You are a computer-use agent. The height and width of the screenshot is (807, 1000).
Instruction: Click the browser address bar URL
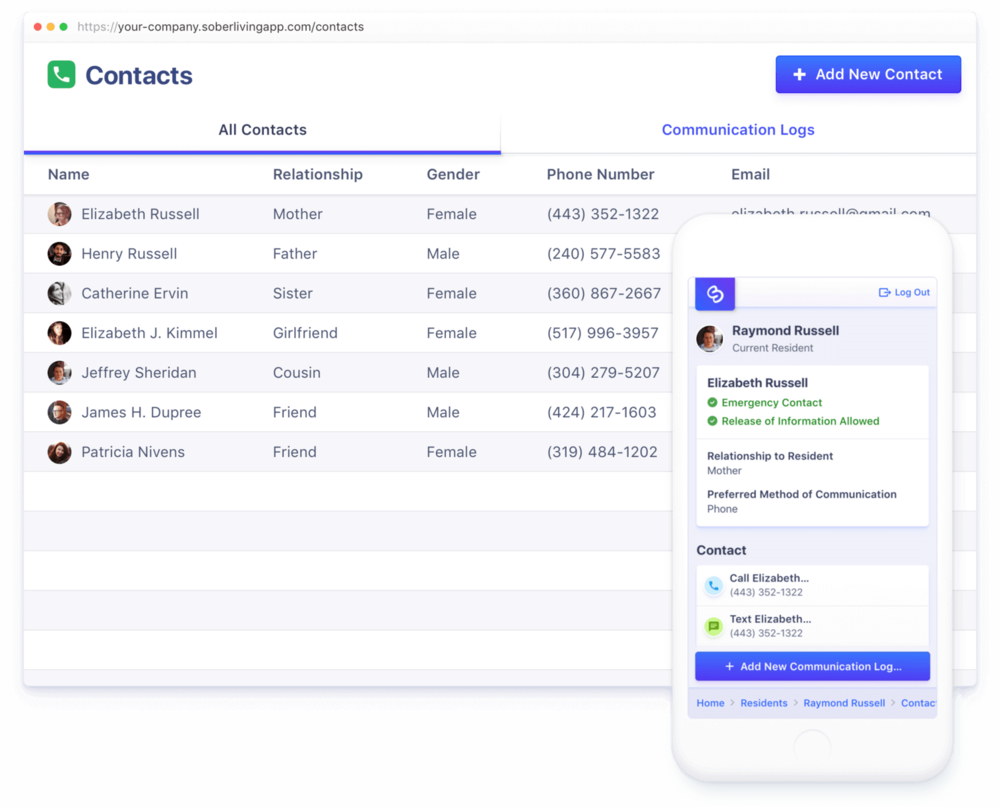(x=220, y=27)
